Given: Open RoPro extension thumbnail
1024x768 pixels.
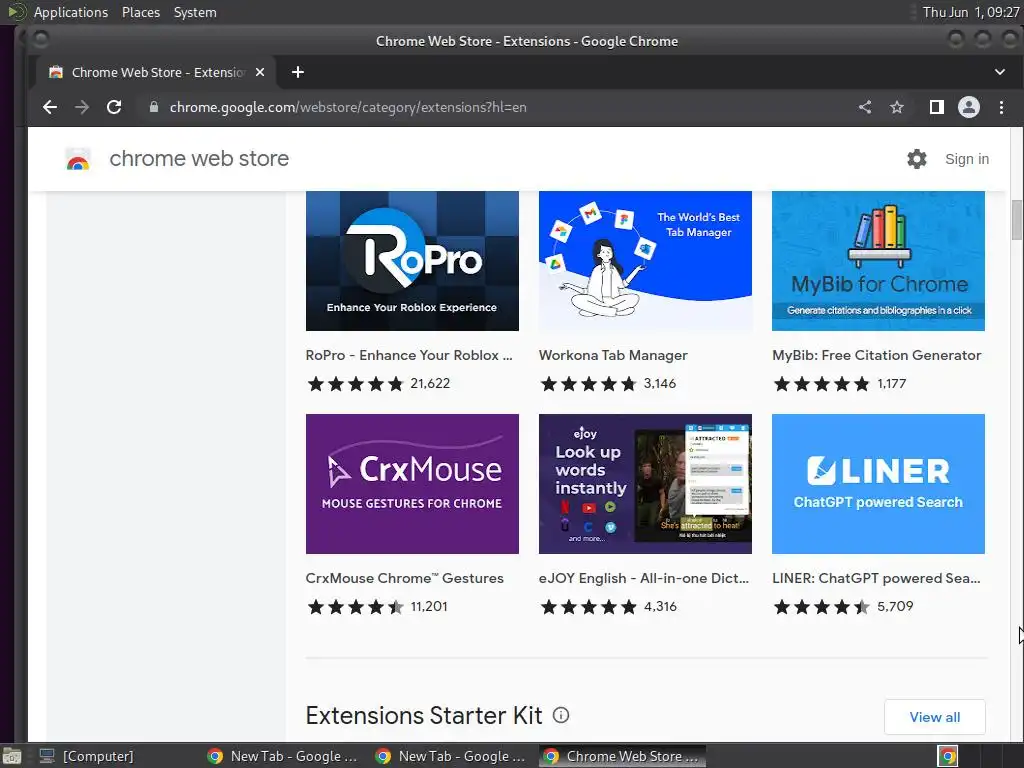Looking at the screenshot, I should tap(412, 261).
